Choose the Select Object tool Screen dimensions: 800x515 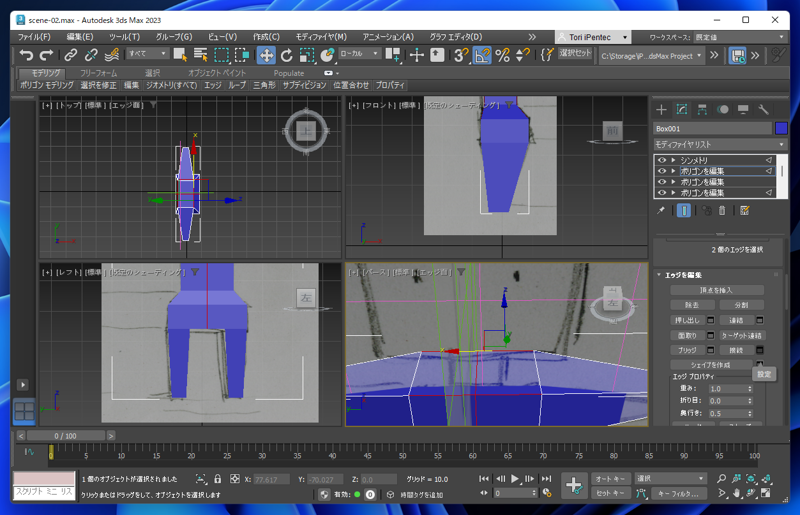[180, 55]
